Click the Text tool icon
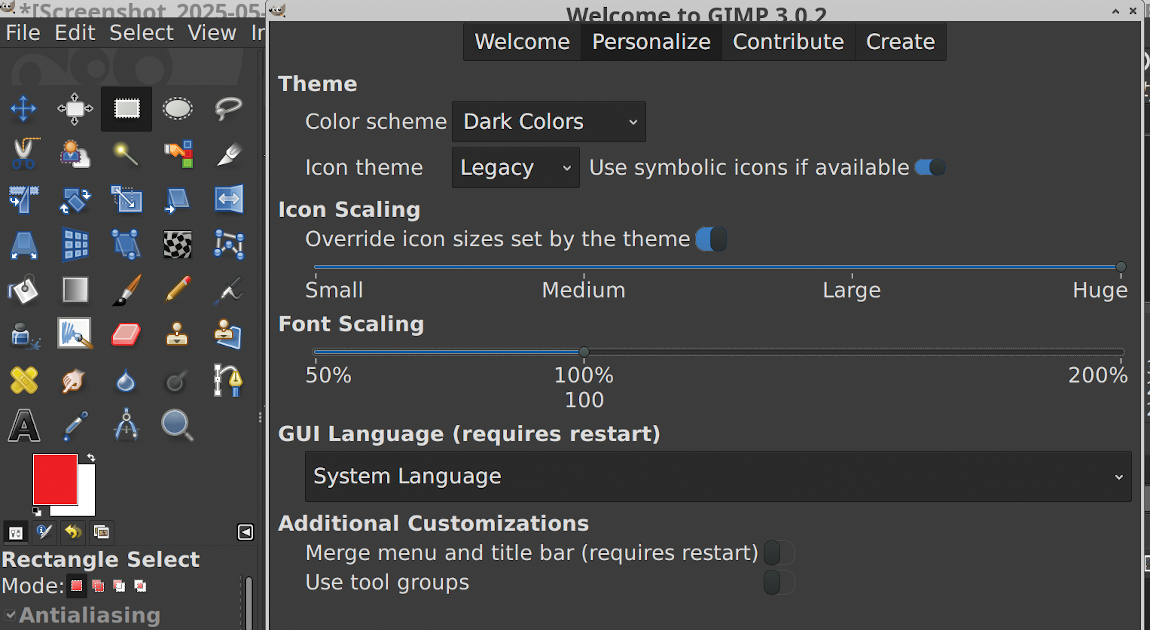Image resolution: width=1150 pixels, height=630 pixels. coord(24,426)
